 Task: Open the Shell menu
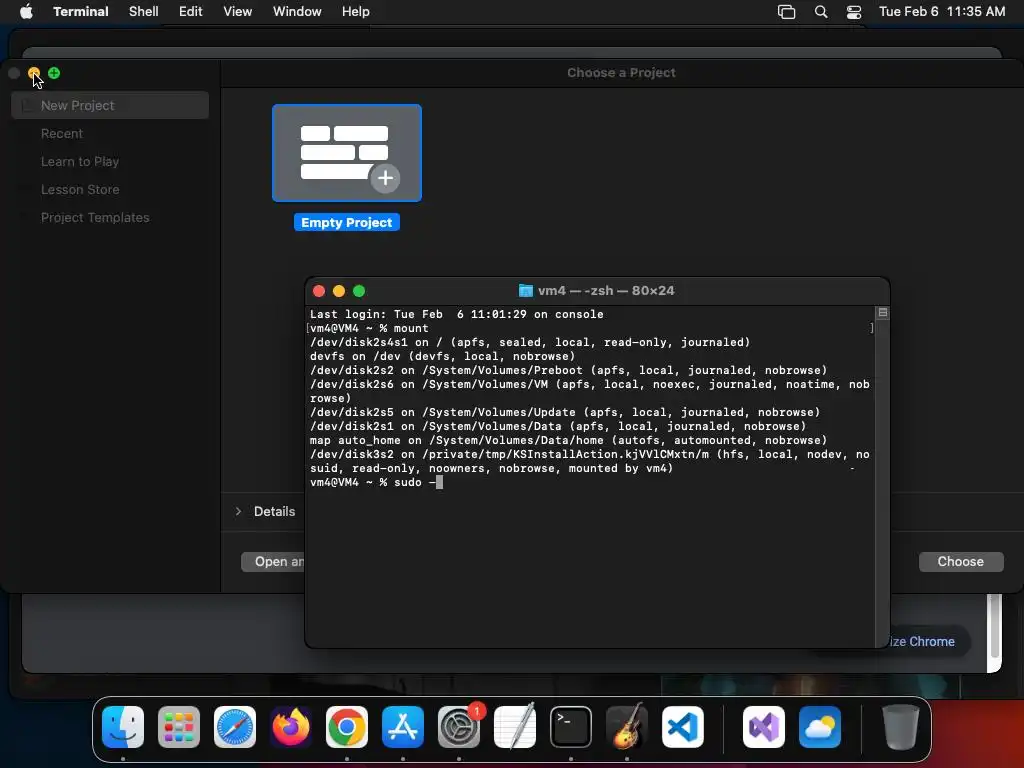[144, 11]
